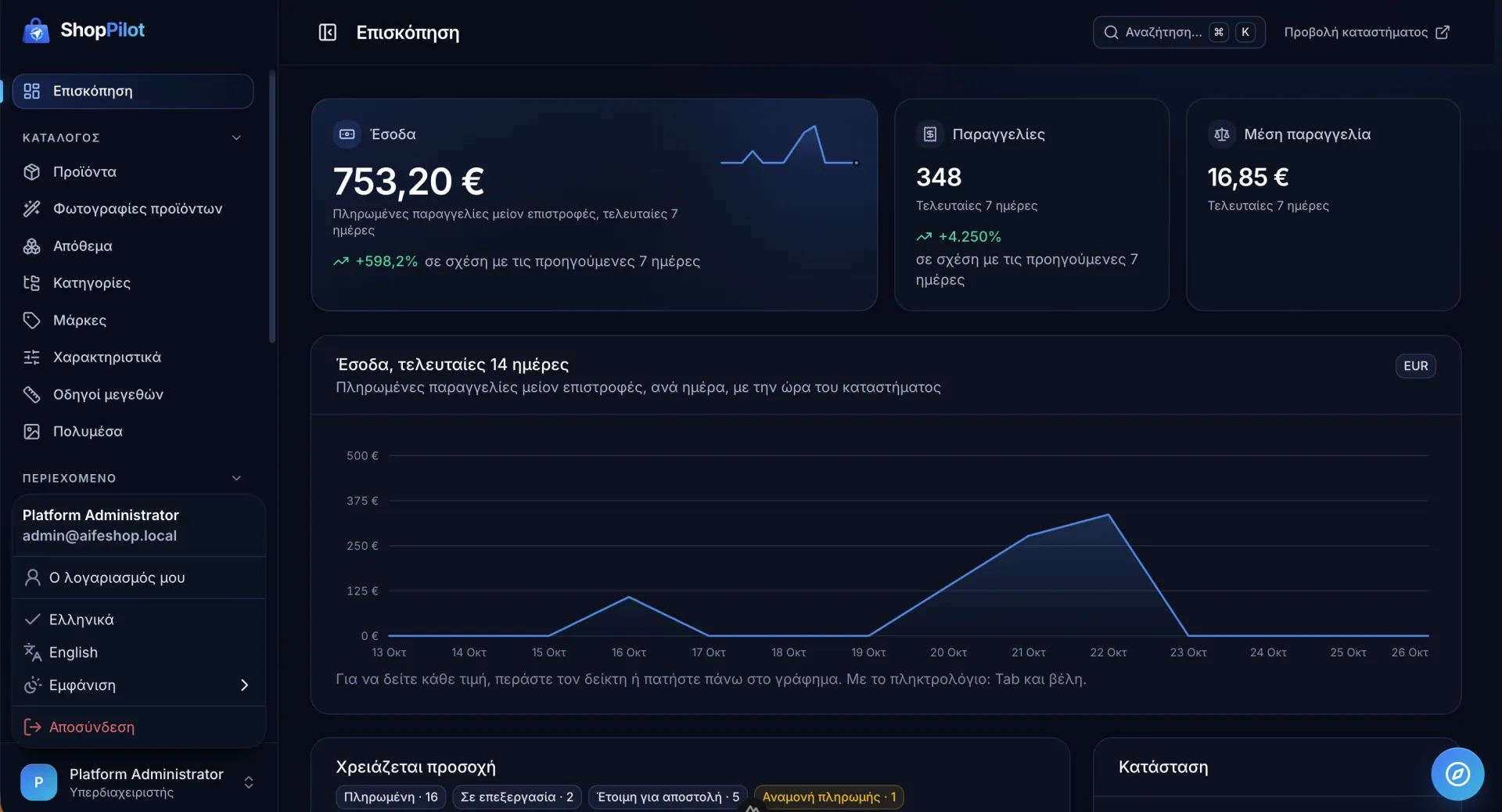Viewport: 1502px width, 812px height.
Task: Focus the Αναζήτηση search field
Action: pyautogui.click(x=1178, y=32)
